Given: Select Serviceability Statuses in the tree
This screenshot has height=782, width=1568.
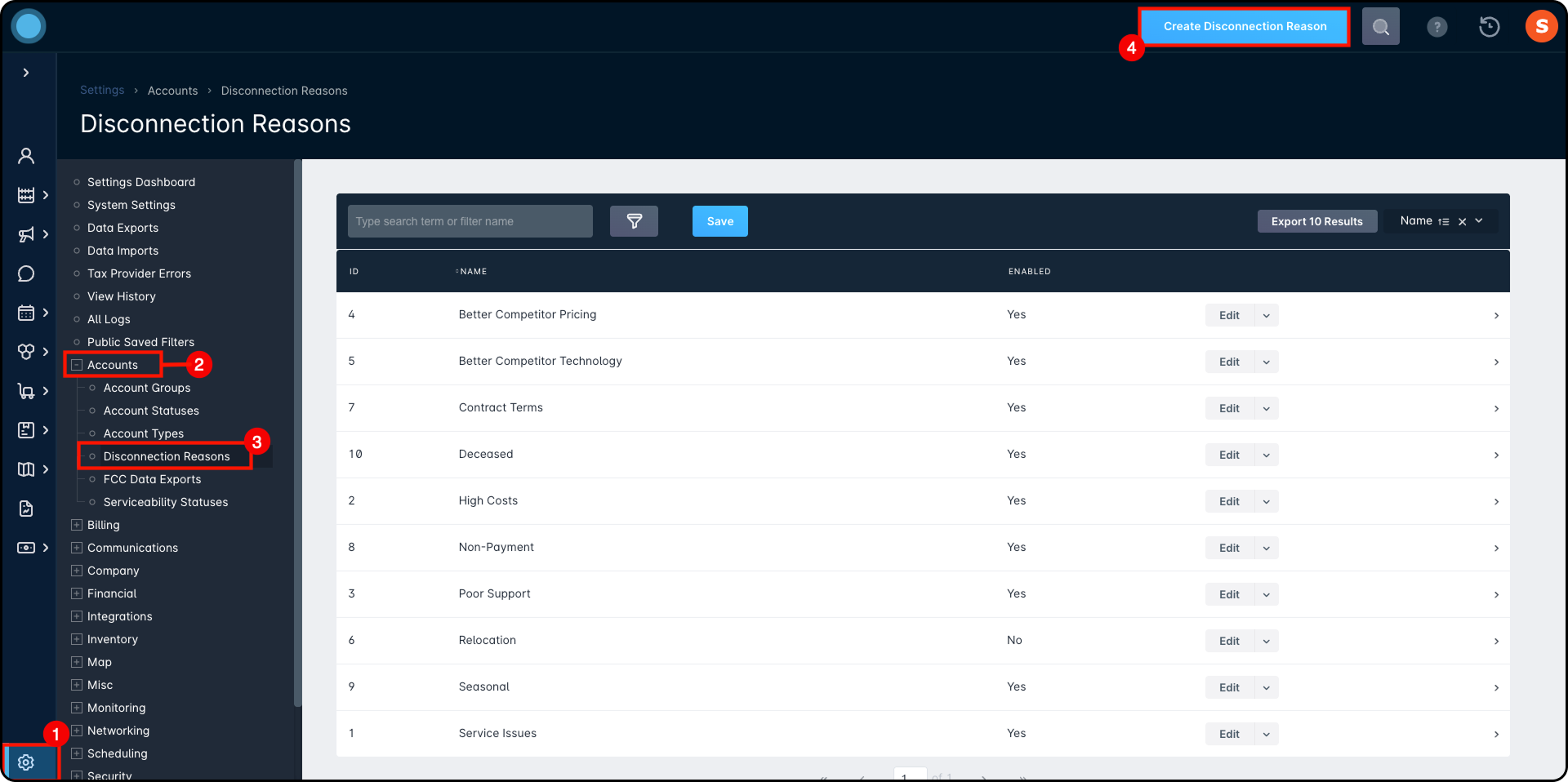Looking at the screenshot, I should (x=166, y=502).
